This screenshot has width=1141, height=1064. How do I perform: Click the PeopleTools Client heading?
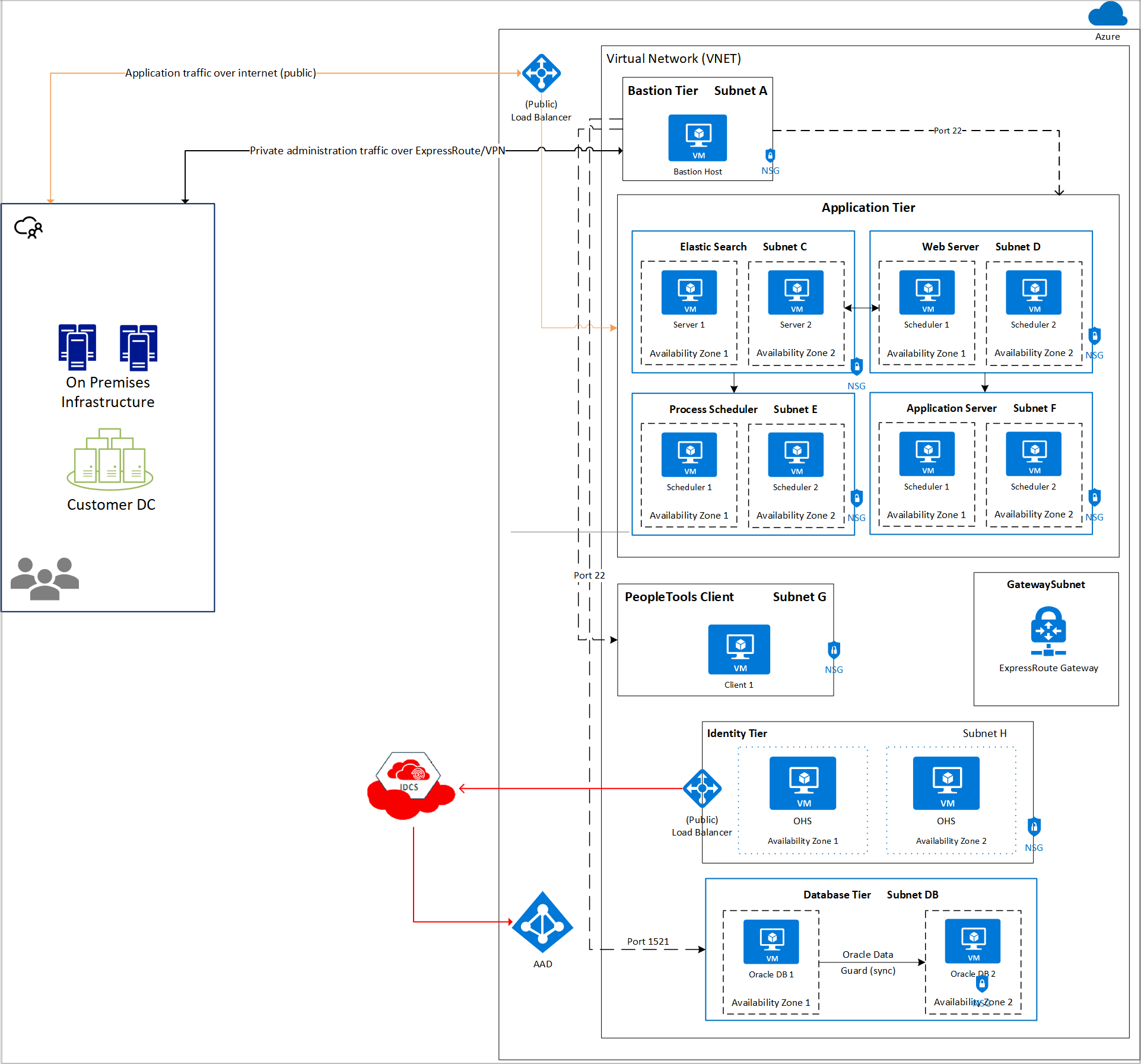click(679, 597)
